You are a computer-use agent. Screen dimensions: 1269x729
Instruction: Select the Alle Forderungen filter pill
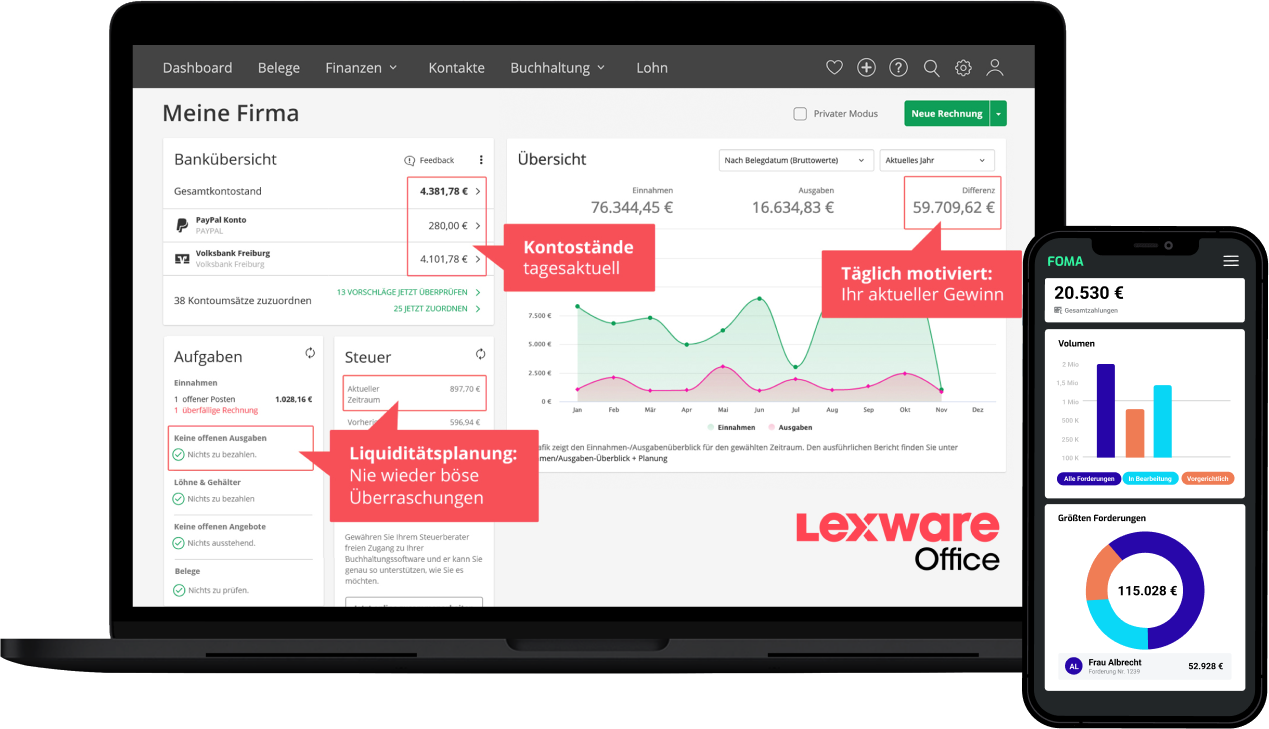1089,479
